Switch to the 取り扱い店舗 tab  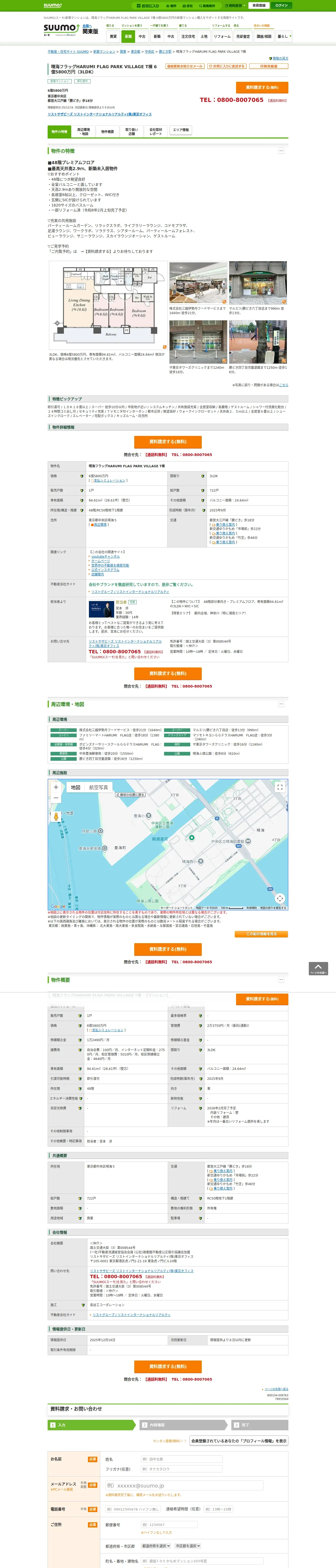132,131
